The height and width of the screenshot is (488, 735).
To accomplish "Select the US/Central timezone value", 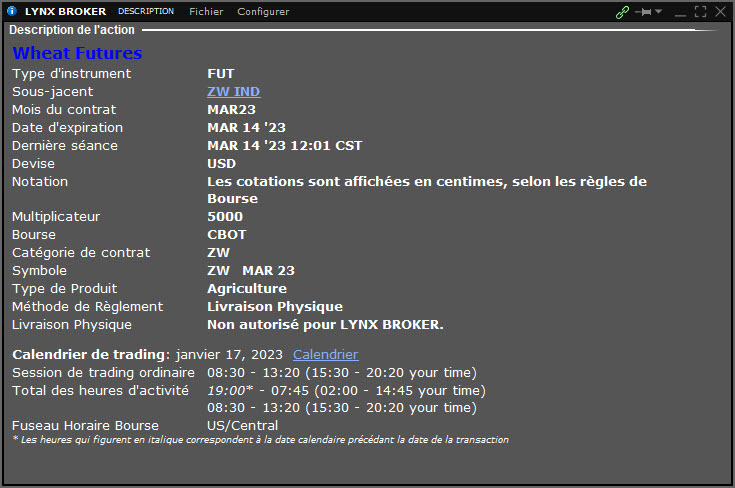I will tap(242, 426).
